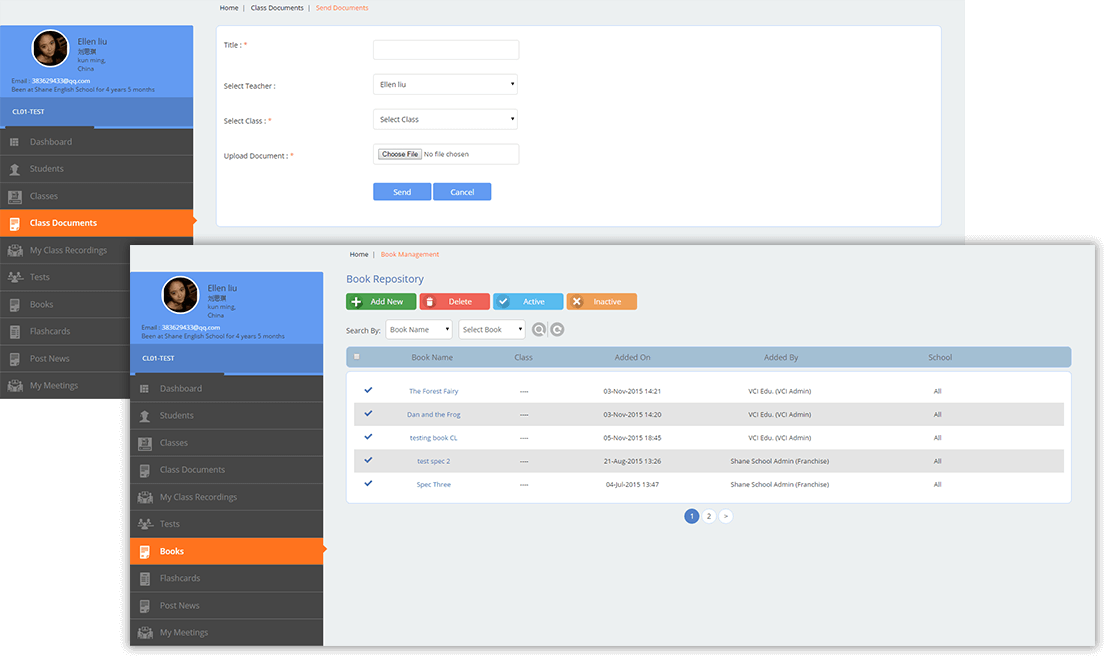Viewport: 1107px width, 658px height.
Task: Click plus icon on Add New button
Action: pos(357,301)
